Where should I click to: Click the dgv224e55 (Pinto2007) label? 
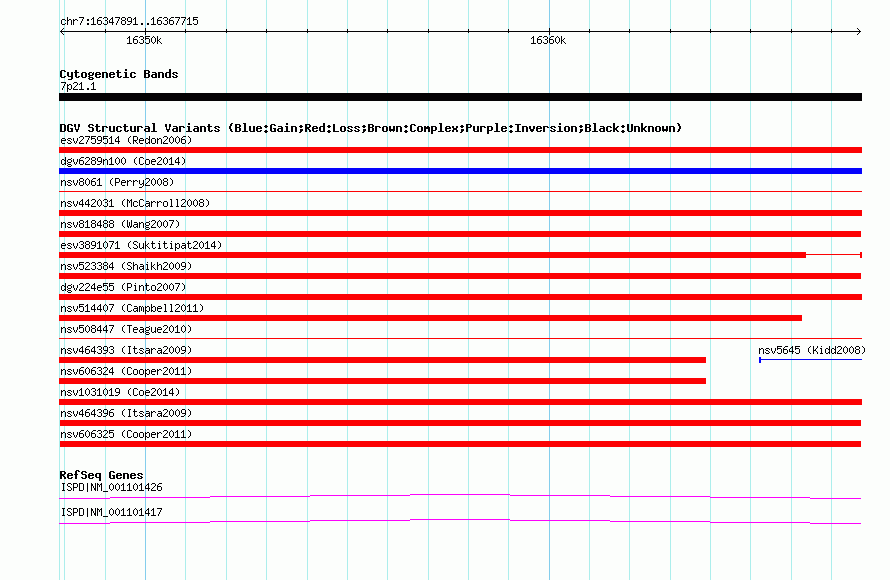pos(123,287)
